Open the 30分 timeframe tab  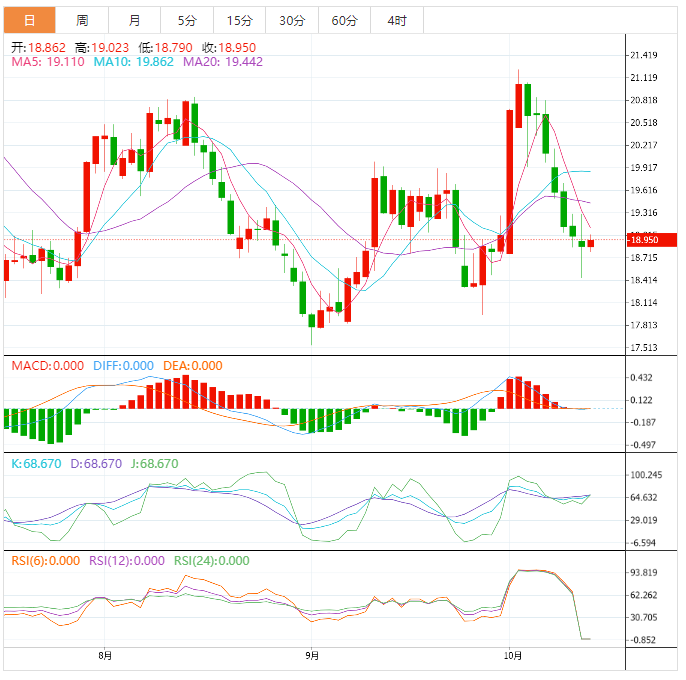(292, 20)
